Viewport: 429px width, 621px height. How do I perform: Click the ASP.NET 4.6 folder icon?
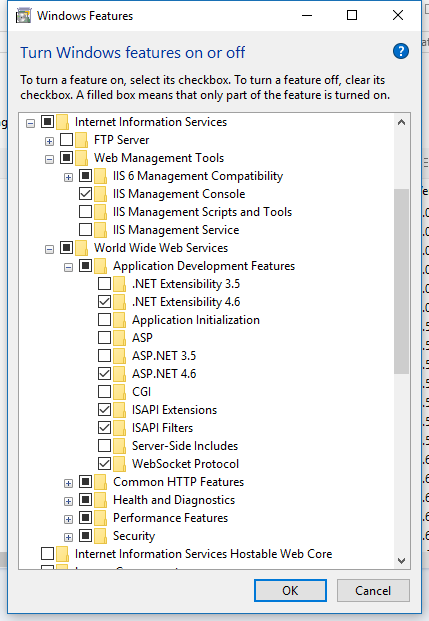pyautogui.click(x=119, y=373)
